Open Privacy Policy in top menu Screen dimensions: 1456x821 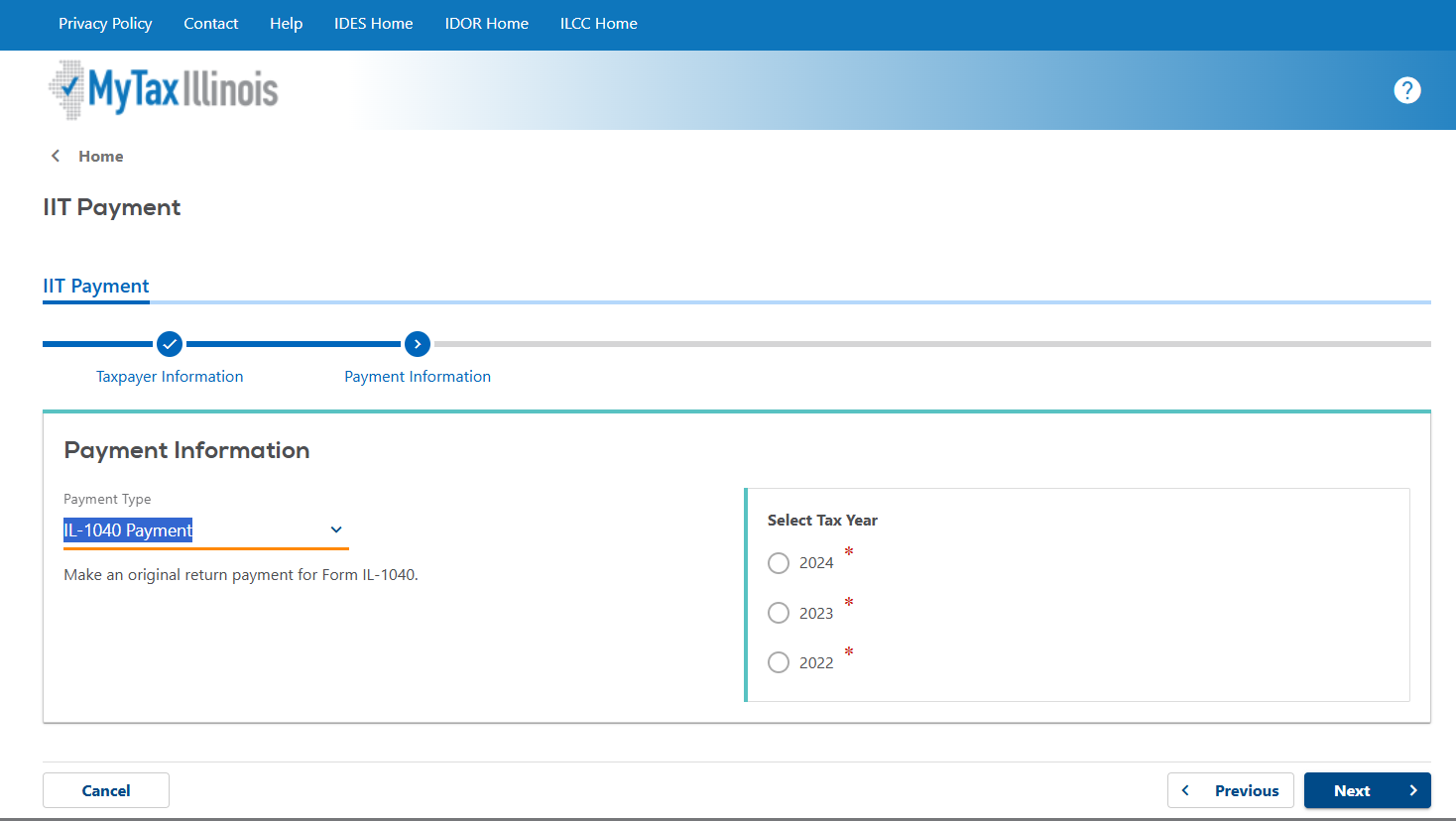coord(105,24)
